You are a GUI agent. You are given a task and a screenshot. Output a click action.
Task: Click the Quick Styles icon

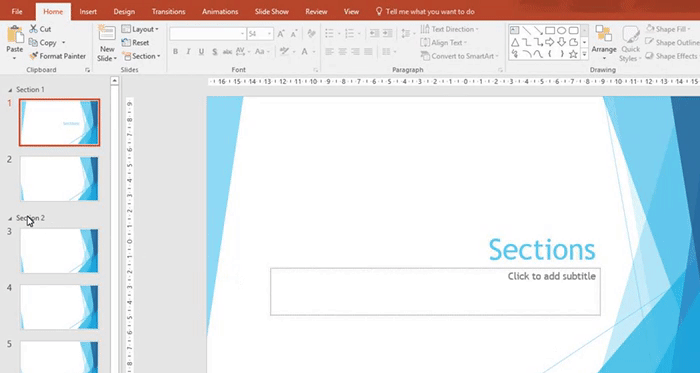[630, 36]
